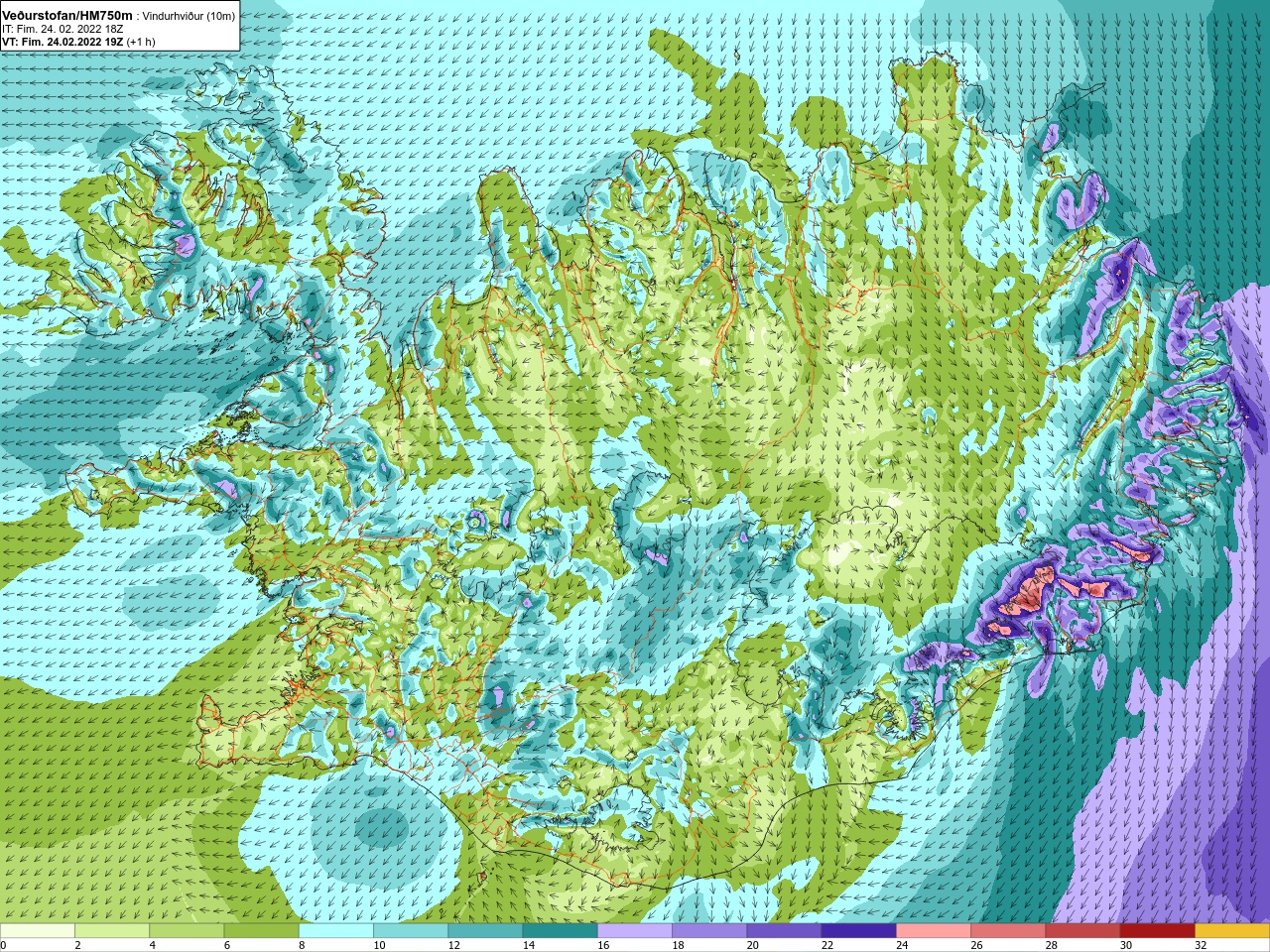The height and width of the screenshot is (952, 1270).
Task: Click the legend value label '18'
Action: click(x=679, y=945)
